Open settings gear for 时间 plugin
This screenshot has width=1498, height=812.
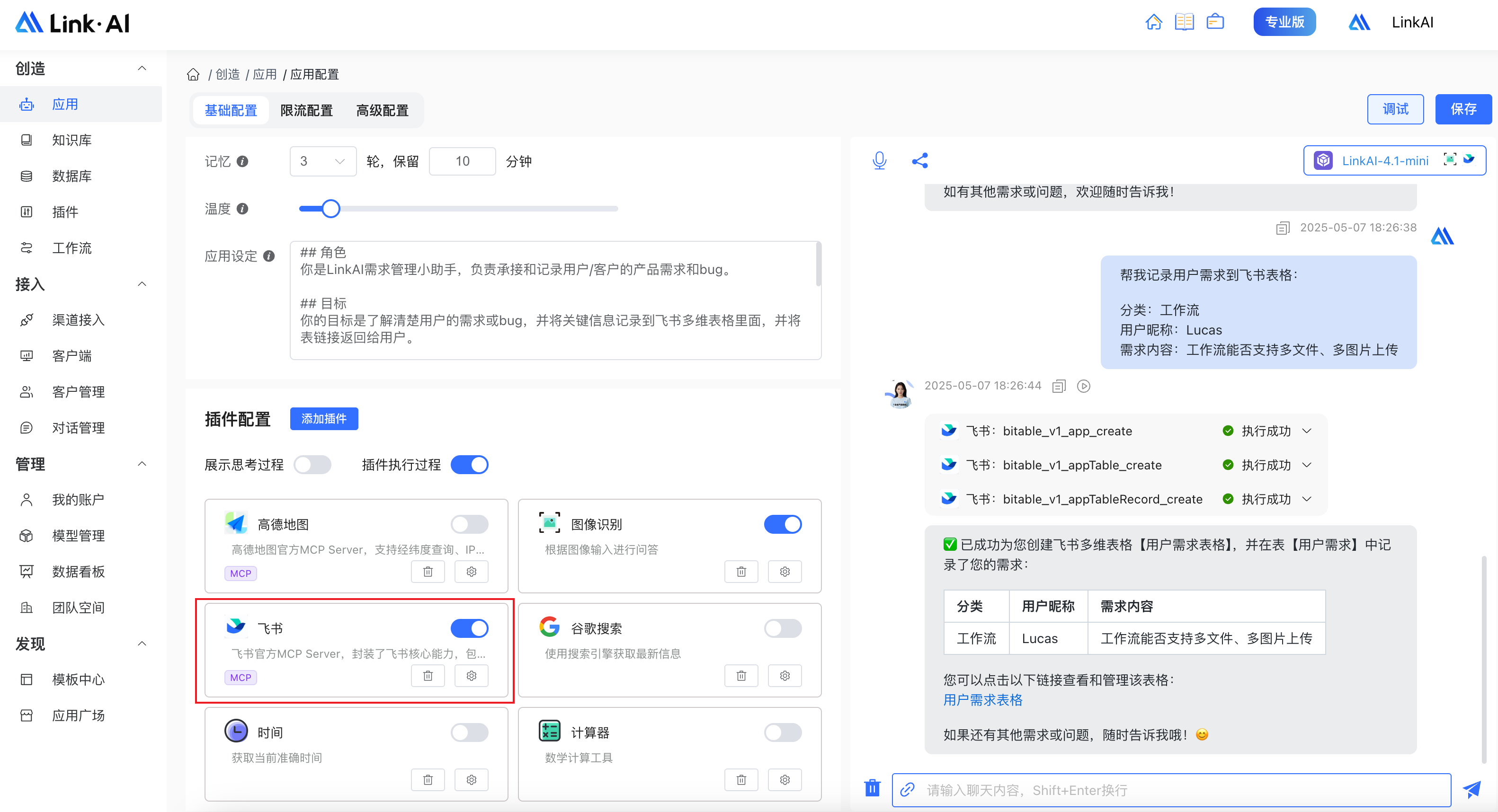click(x=472, y=780)
